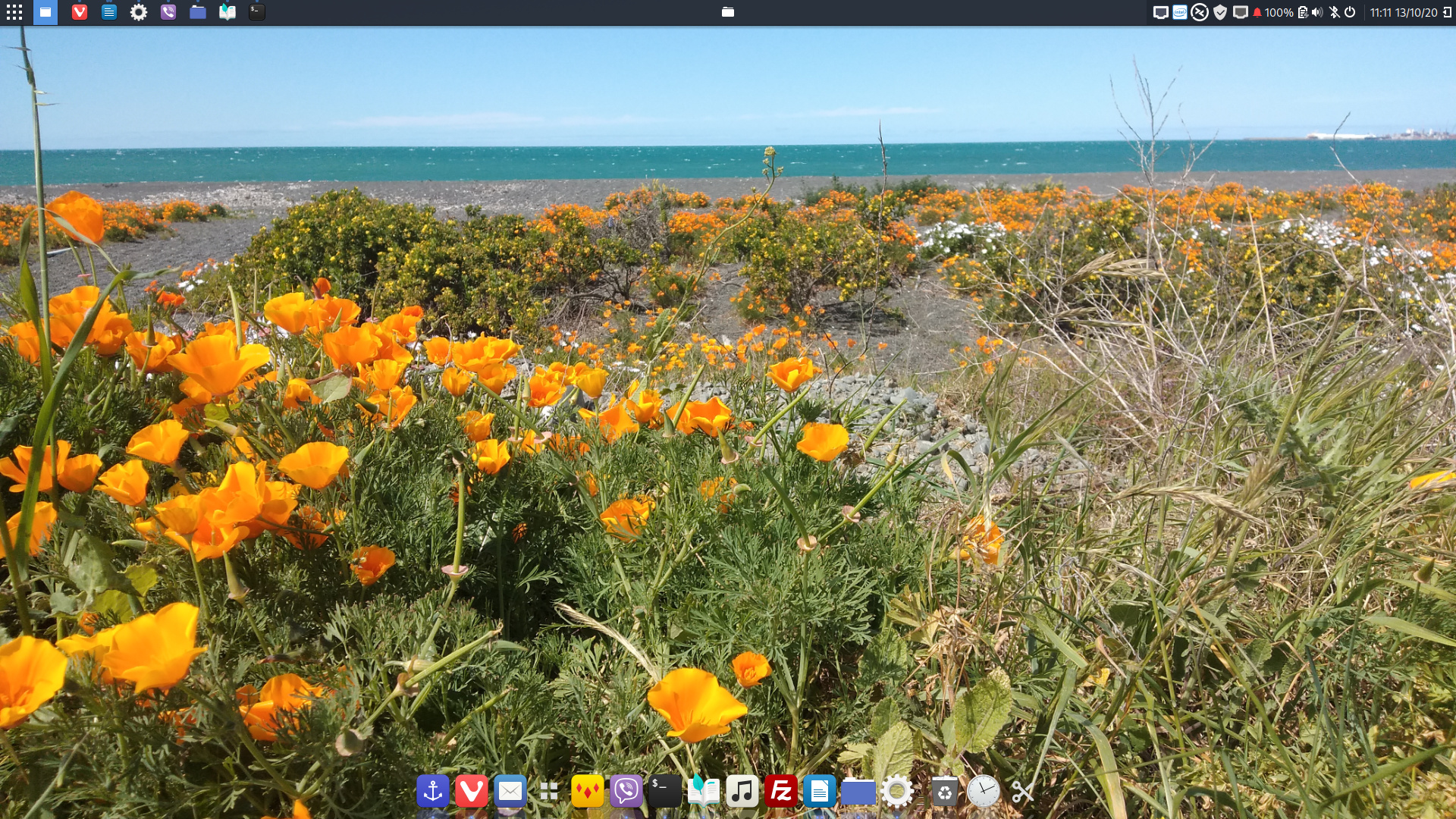The image size is (1456, 819).
Task: Open the circular X sync tray icon
Action: pyautogui.click(x=1200, y=12)
